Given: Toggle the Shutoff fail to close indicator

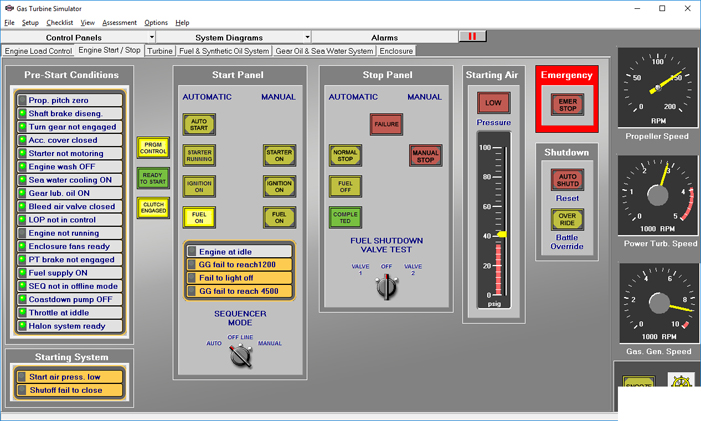Looking at the screenshot, I should pos(22,390).
